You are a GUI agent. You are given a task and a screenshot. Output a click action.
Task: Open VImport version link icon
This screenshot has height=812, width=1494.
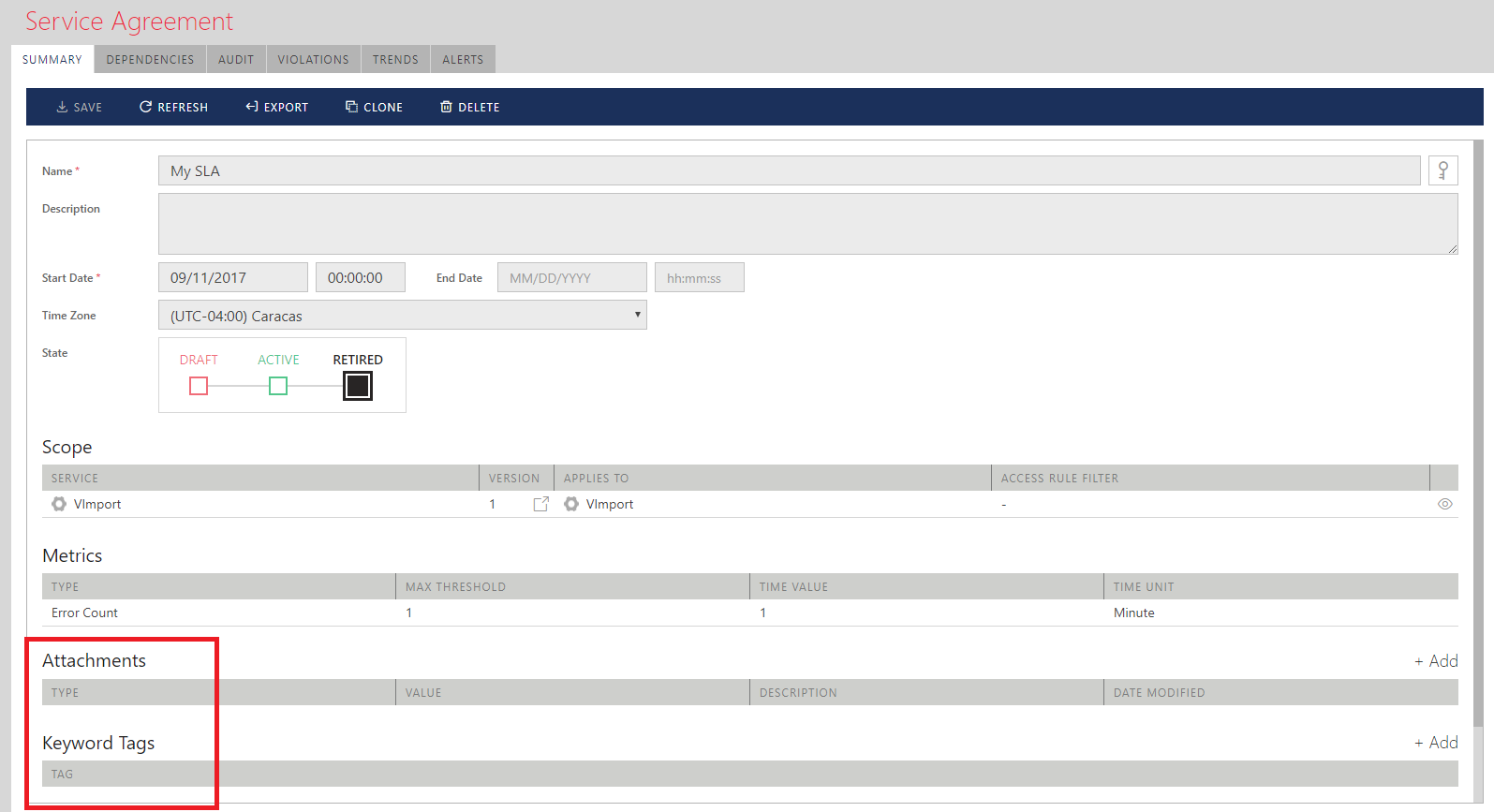540,504
